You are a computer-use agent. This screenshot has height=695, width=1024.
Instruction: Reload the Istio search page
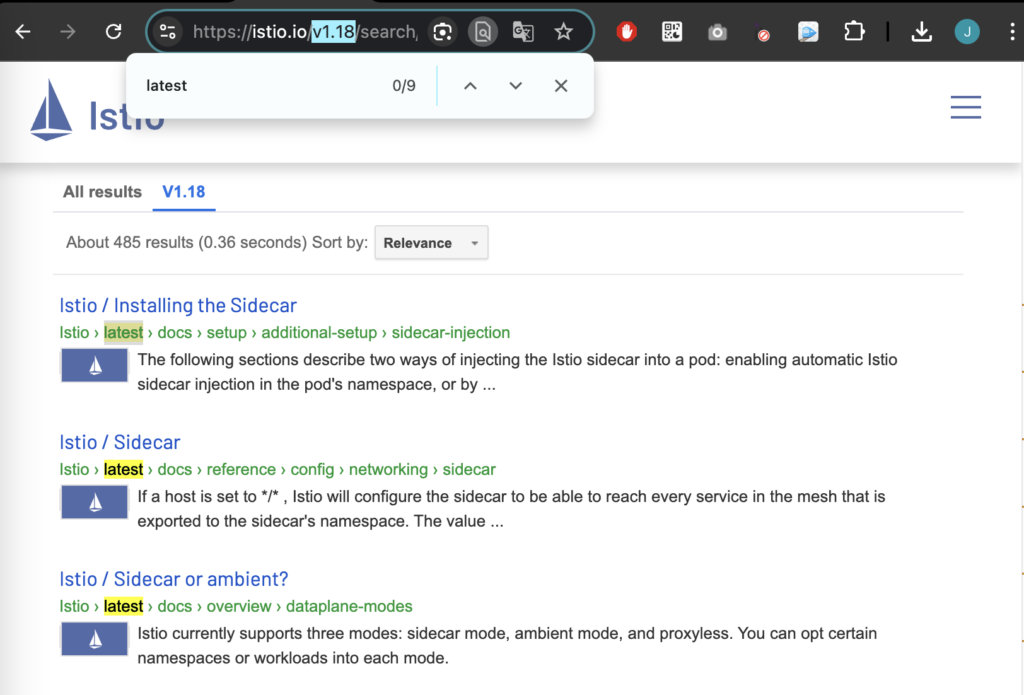pyautogui.click(x=114, y=31)
